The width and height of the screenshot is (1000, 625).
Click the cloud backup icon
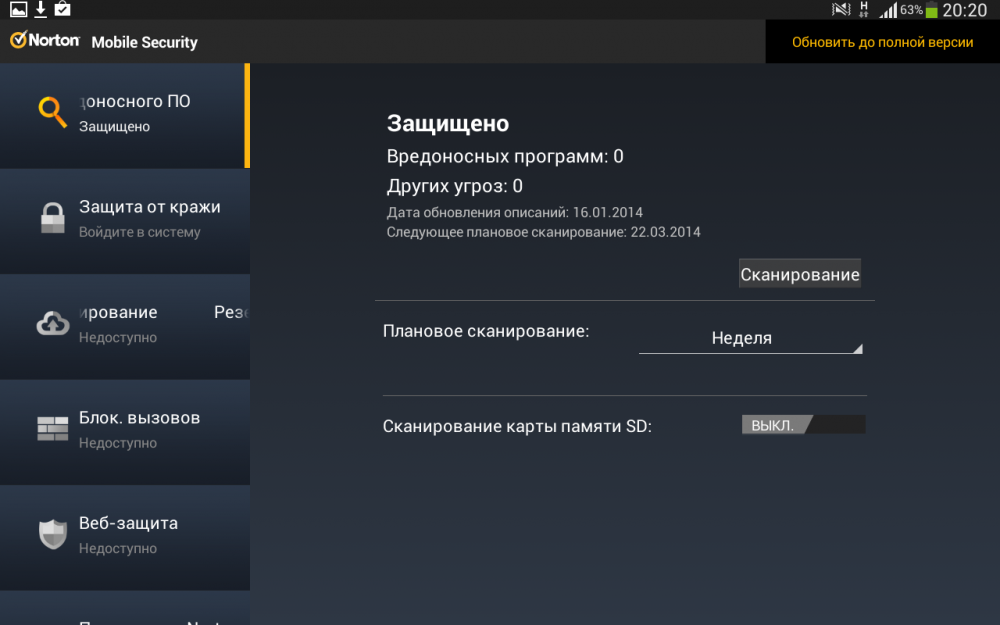click(52, 323)
